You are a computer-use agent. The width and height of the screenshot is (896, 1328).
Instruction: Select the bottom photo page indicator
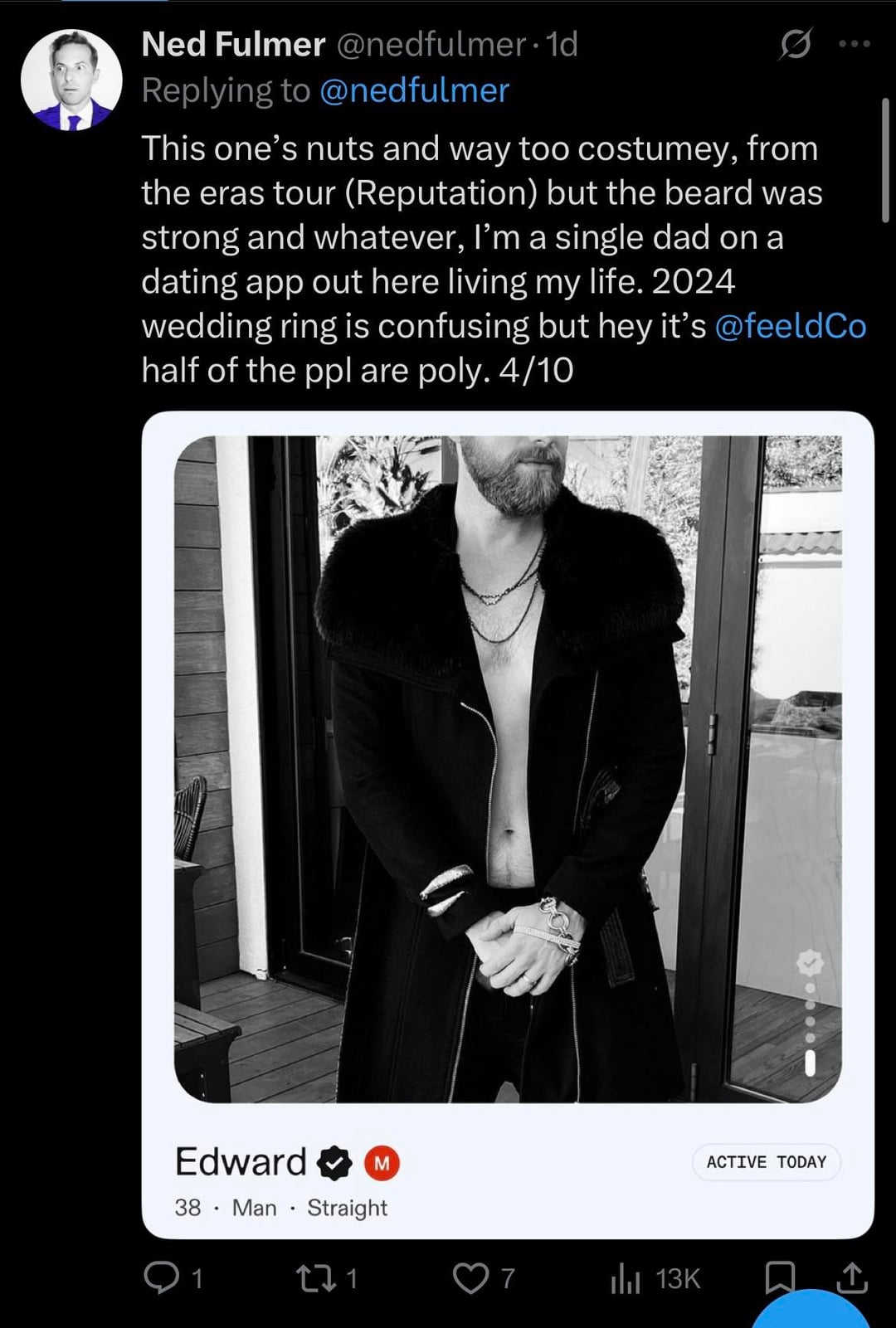810,1063
